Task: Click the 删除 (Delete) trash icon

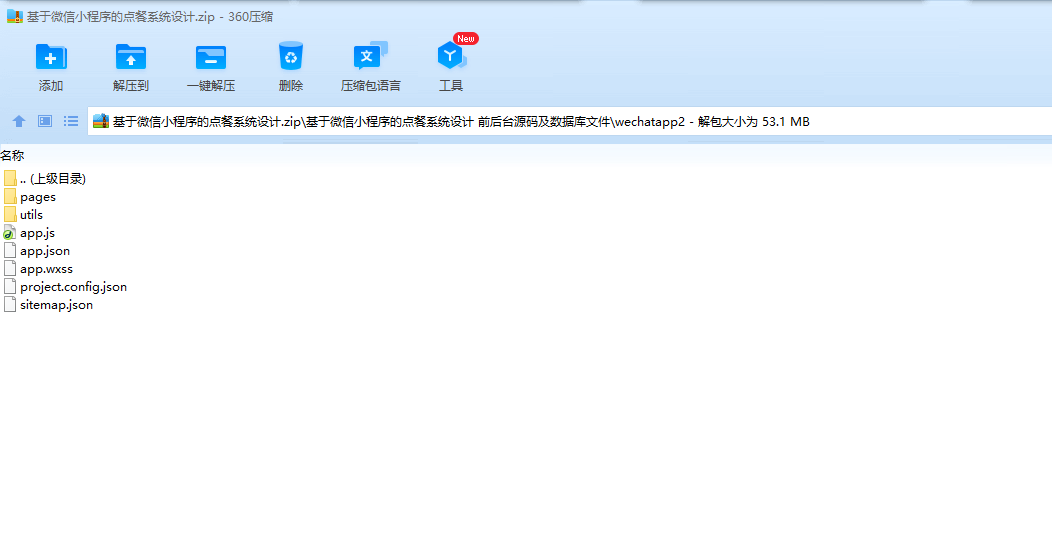Action: tap(291, 57)
